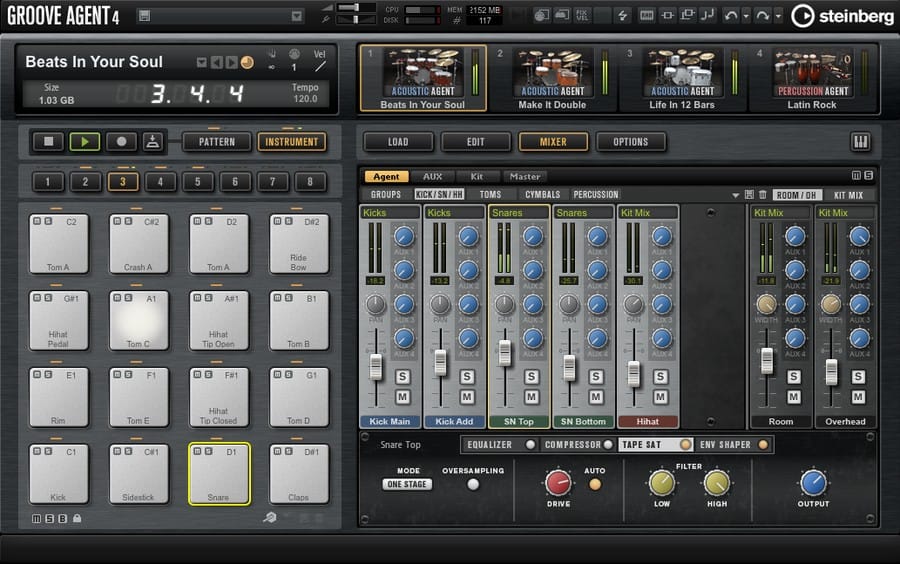Click the lightning bolt icon in top toolbar

click(623, 15)
